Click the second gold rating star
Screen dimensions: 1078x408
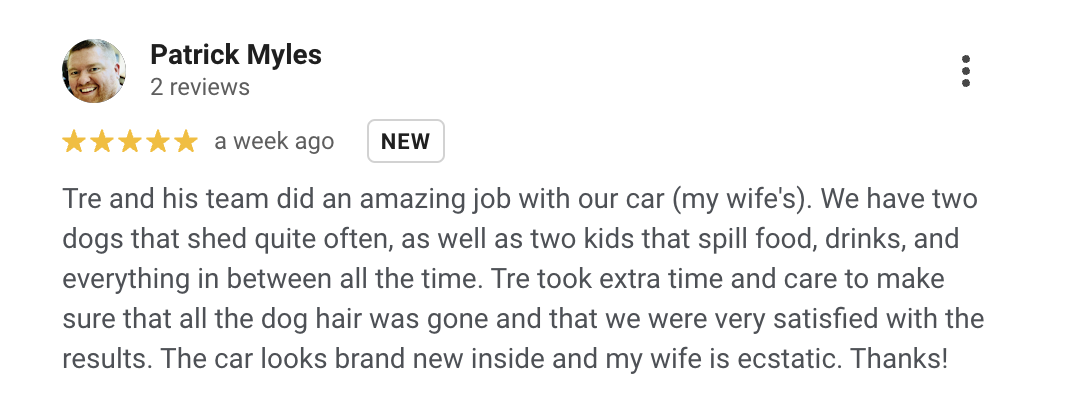coord(102,142)
